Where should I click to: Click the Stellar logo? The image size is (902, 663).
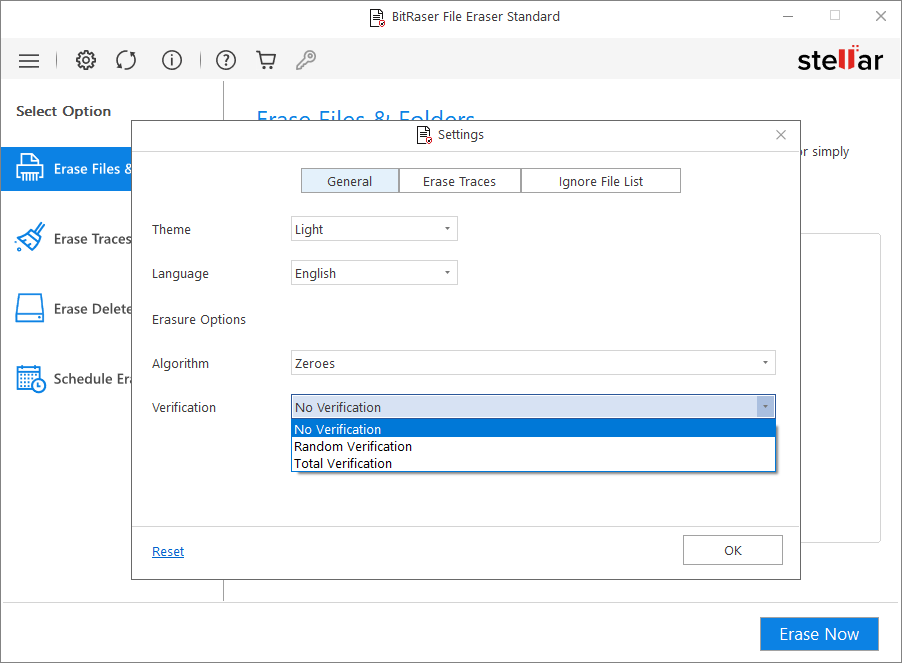point(840,59)
